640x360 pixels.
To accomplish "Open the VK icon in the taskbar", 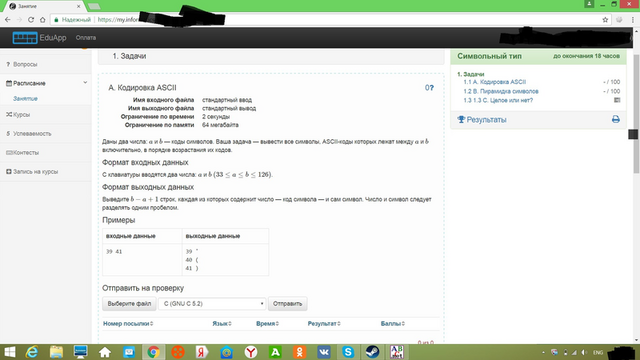I will tap(324, 352).
